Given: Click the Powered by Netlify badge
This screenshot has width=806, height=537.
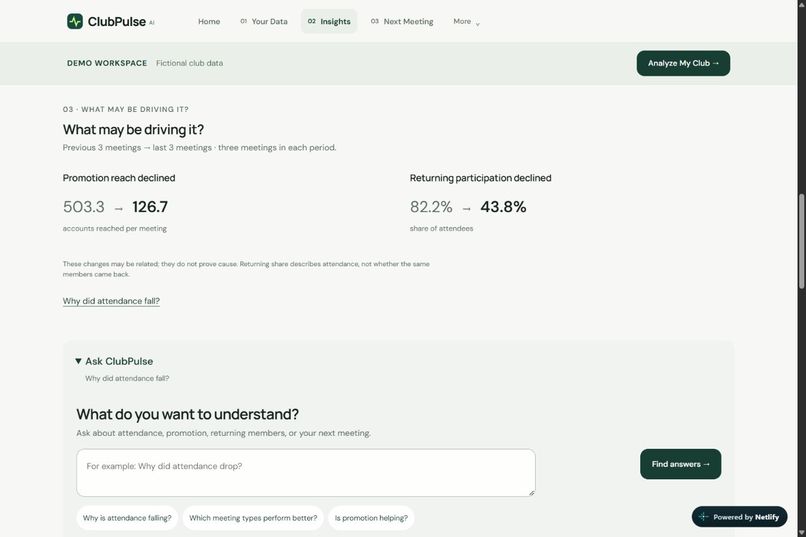Looking at the screenshot, I should [739, 517].
